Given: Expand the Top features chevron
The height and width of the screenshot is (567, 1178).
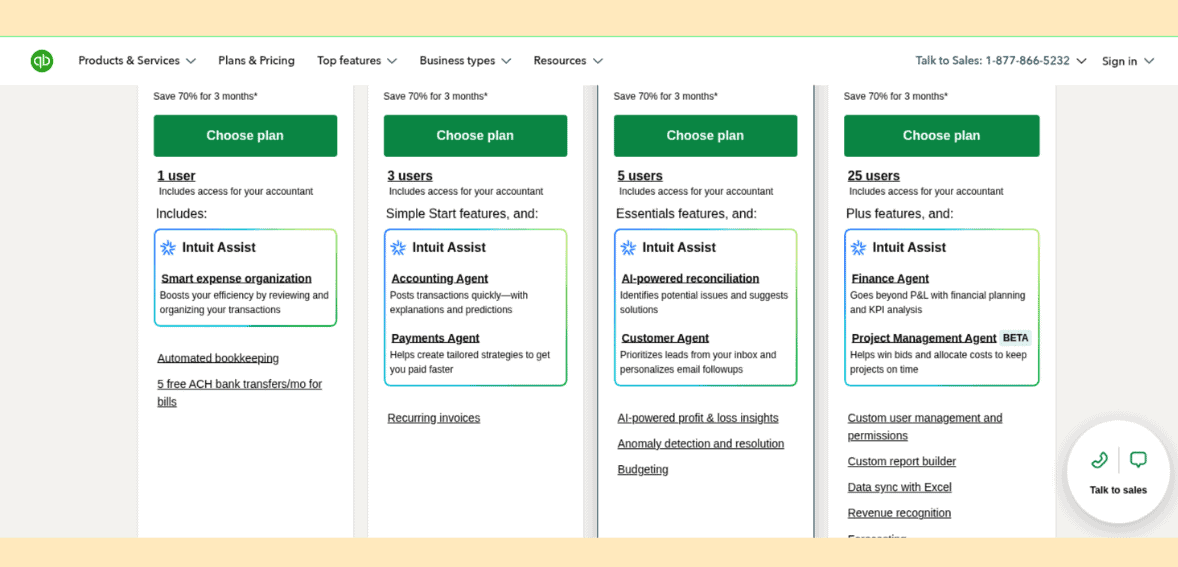Looking at the screenshot, I should click(x=391, y=61).
